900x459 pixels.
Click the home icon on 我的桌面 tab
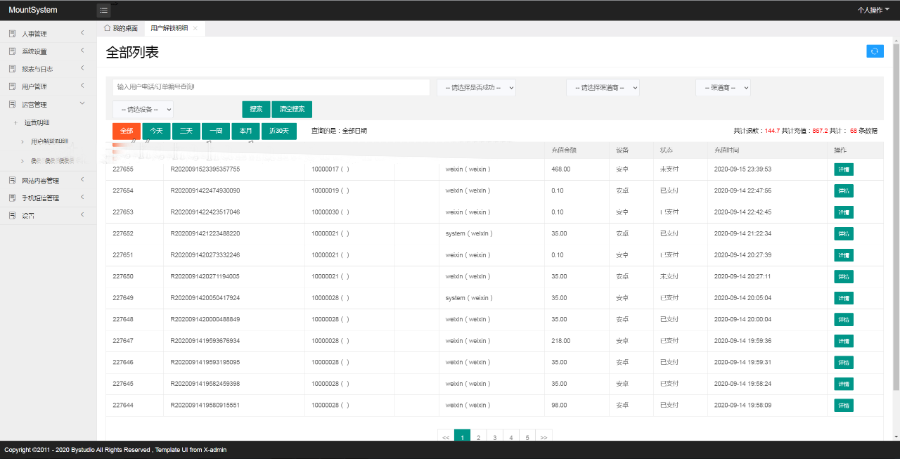click(108, 28)
